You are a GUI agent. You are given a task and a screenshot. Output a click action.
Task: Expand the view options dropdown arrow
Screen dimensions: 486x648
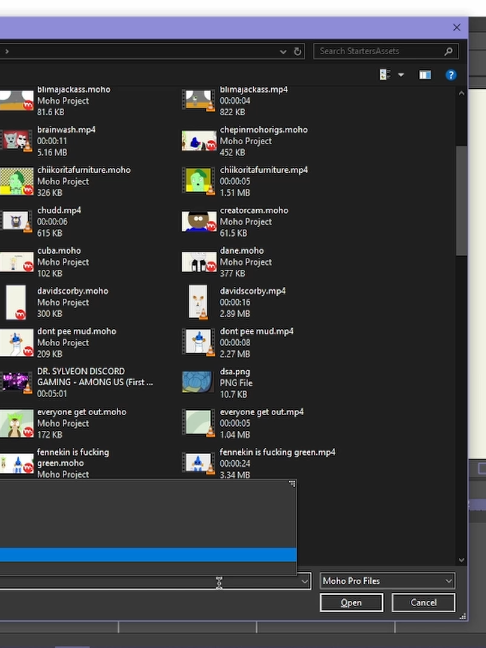tap(401, 75)
